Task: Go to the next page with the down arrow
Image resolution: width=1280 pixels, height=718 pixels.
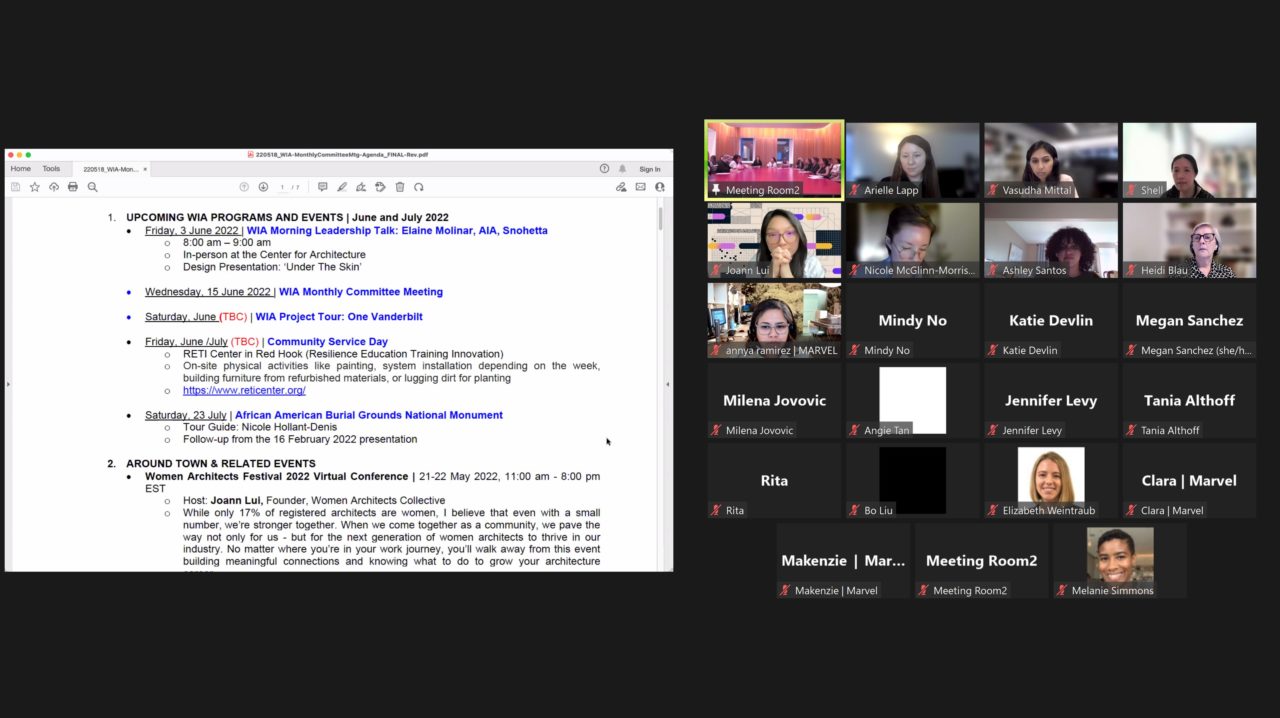Action: pyautogui.click(x=263, y=187)
